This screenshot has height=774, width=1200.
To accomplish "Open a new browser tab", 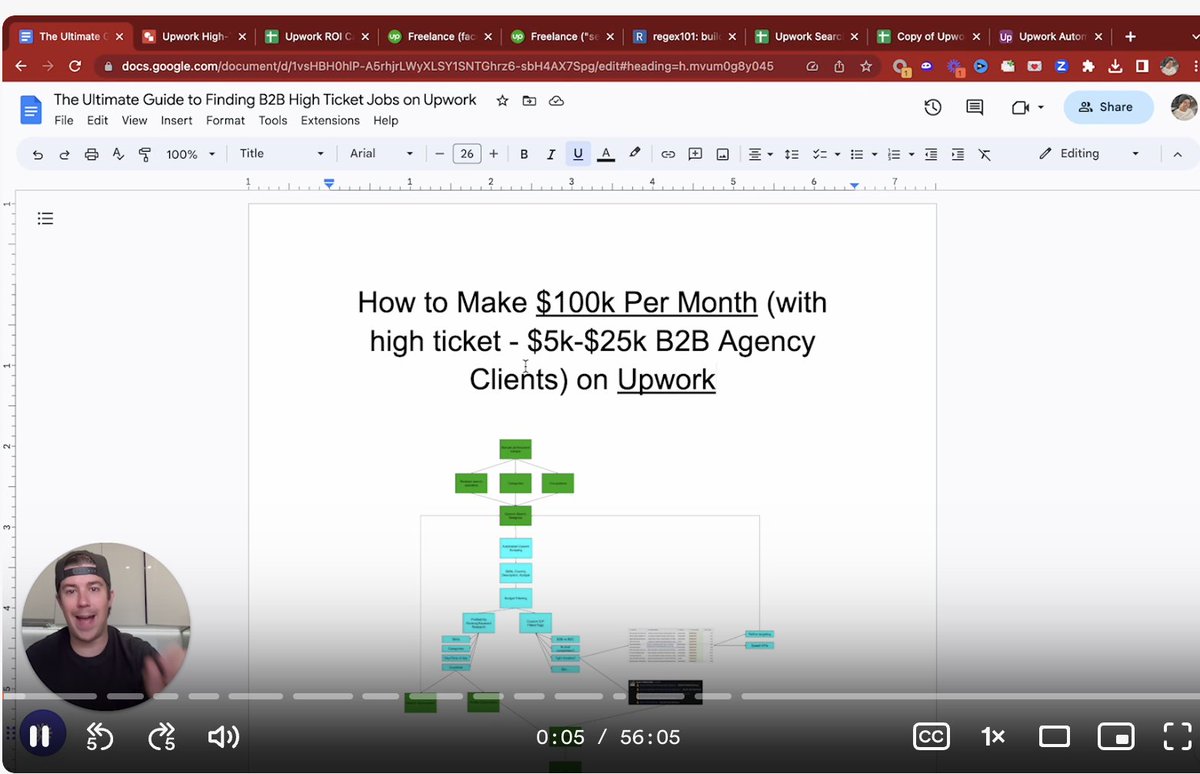I will 1130,36.
